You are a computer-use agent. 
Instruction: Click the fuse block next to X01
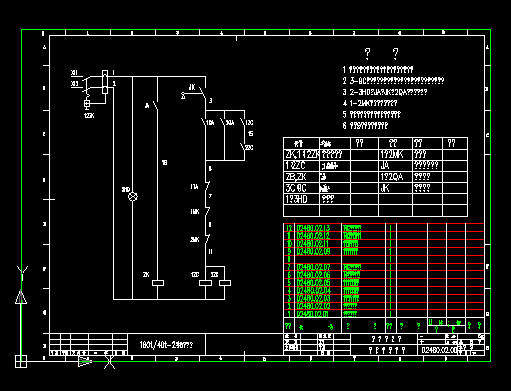coord(105,82)
